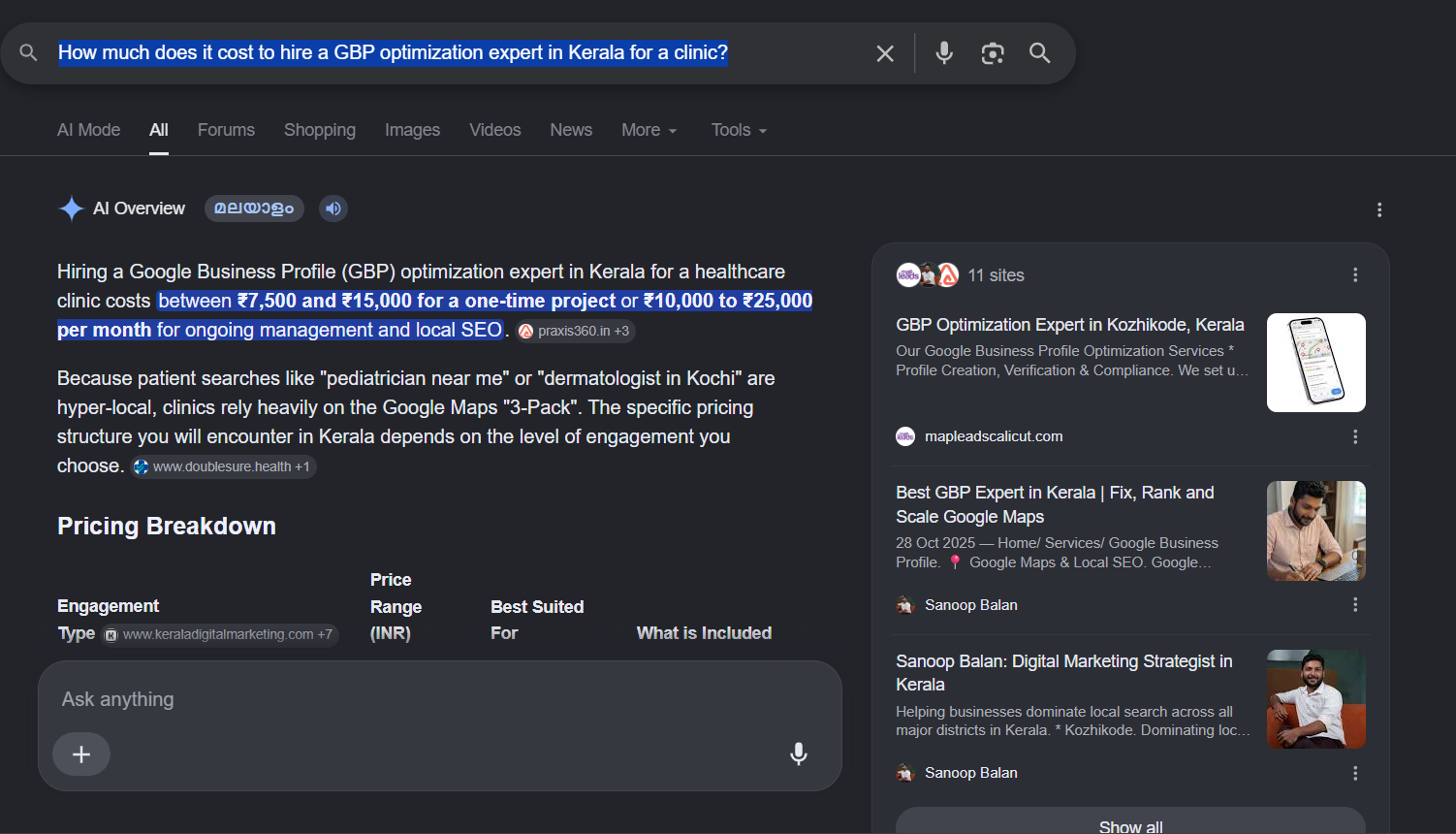The width and height of the screenshot is (1456, 834).
Task: Open Best GBP Expert in Kerala result
Action: [1055, 504]
